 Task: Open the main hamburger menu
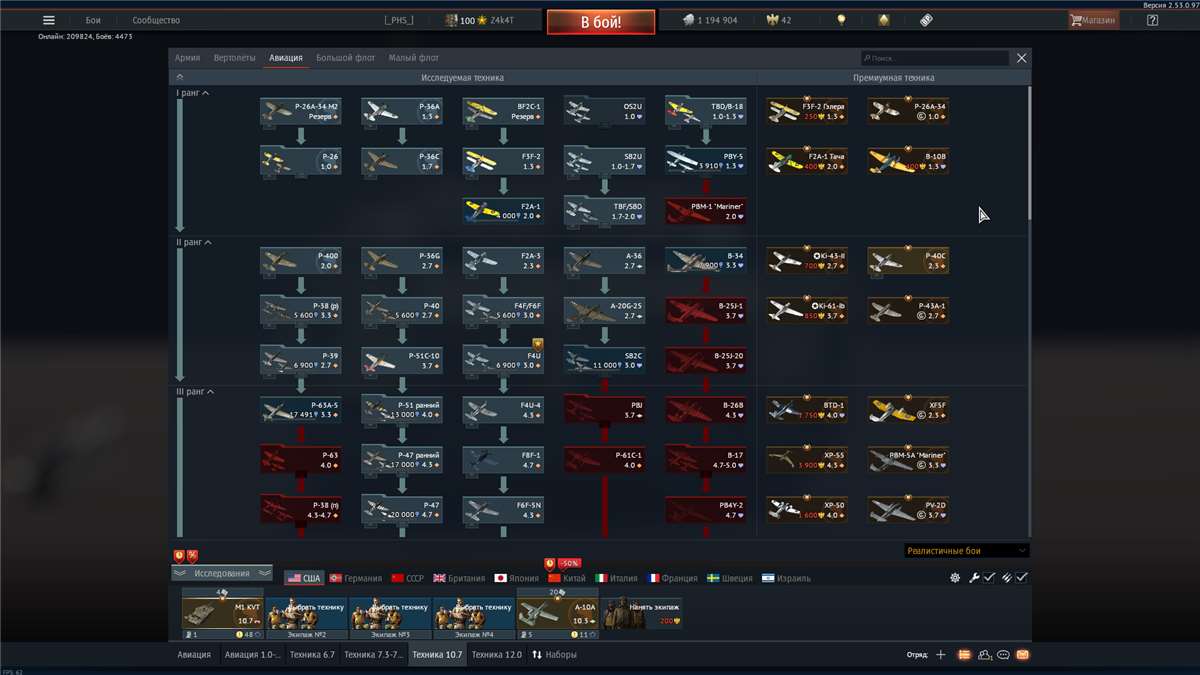pos(48,18)
